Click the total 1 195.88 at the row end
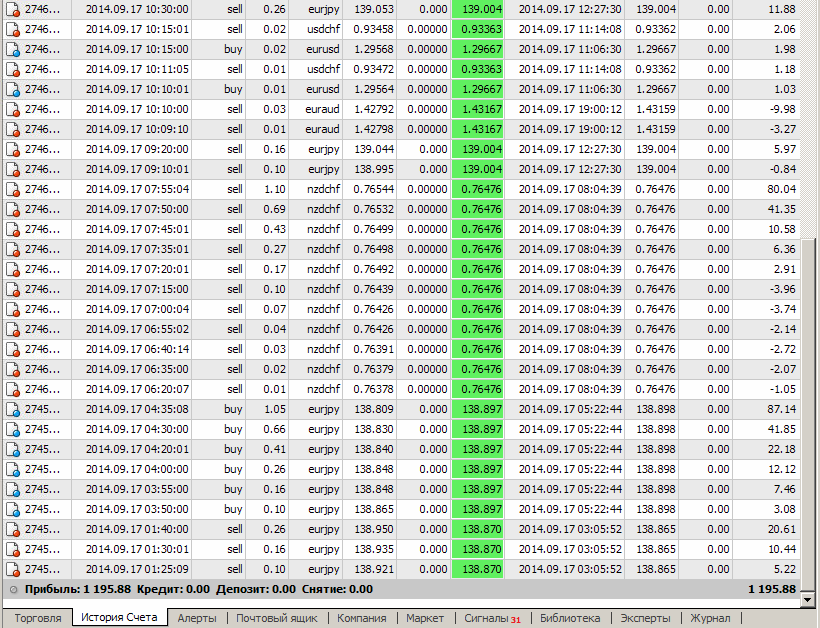This screenshot has width=820, height=628. coord(772,590)
